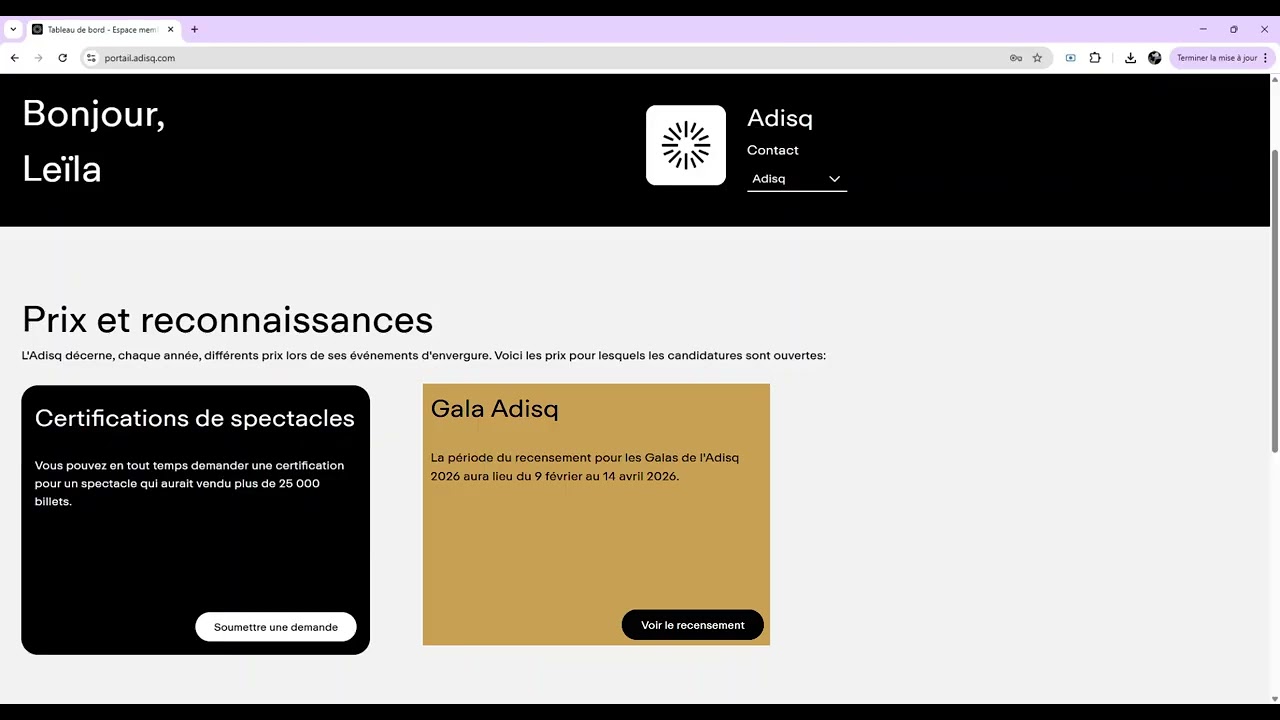Viewport: 1280px width, 720px height.
Task: Open the Adisq contact dropdown
Action: pos(796,179)
